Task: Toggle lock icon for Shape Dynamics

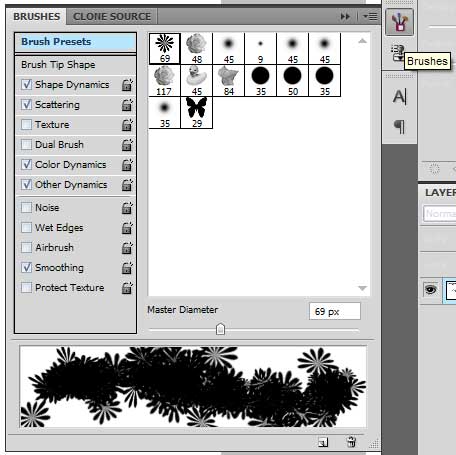Action: pyautogui.click(x=127, y=85)
